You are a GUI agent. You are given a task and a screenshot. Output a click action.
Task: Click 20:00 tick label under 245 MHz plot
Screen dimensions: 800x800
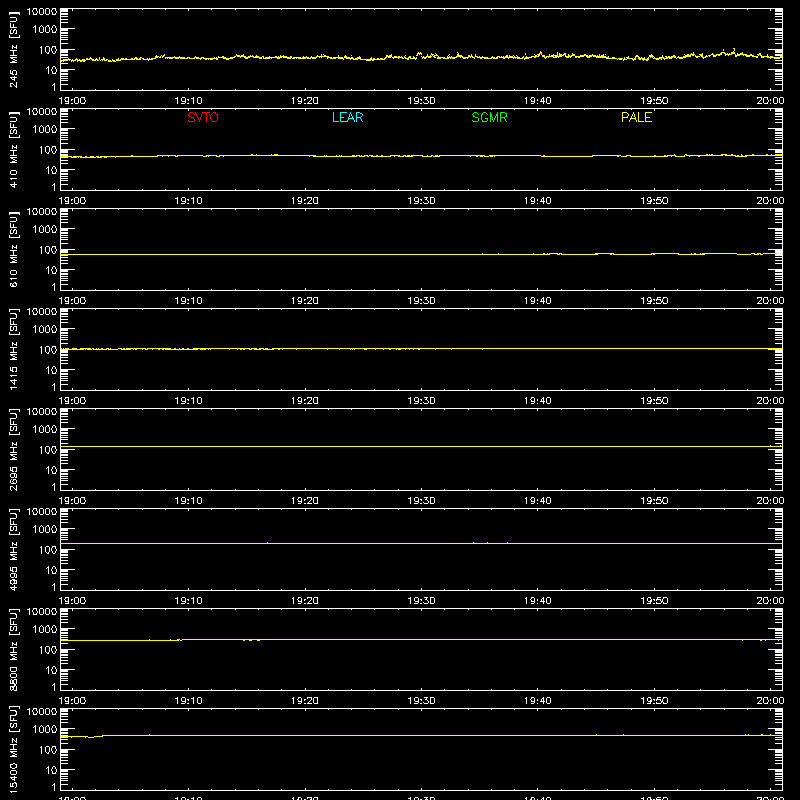click(770, 101)
